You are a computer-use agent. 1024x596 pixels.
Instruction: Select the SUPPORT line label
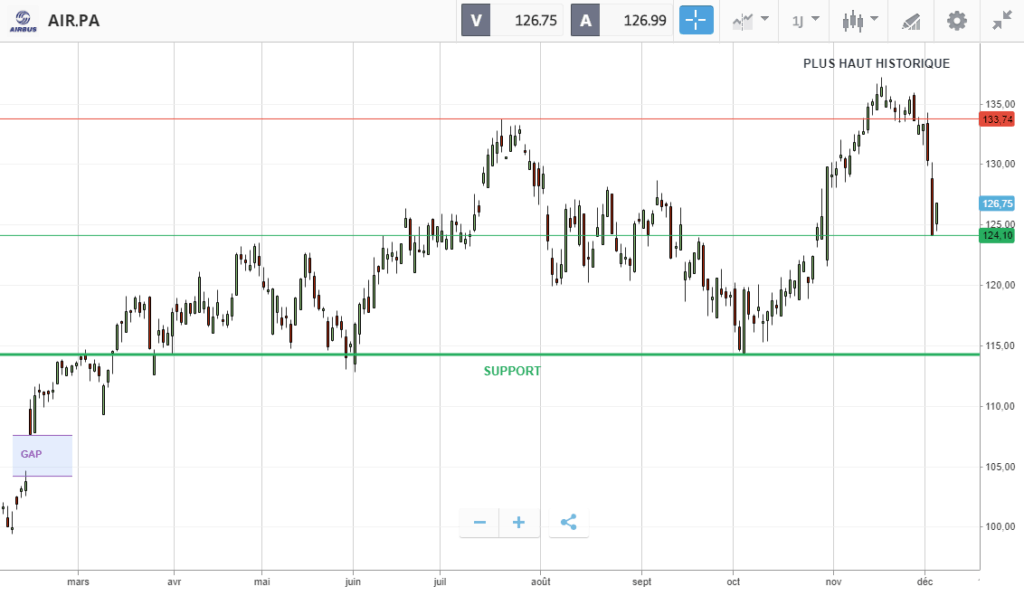pos(512,371)
